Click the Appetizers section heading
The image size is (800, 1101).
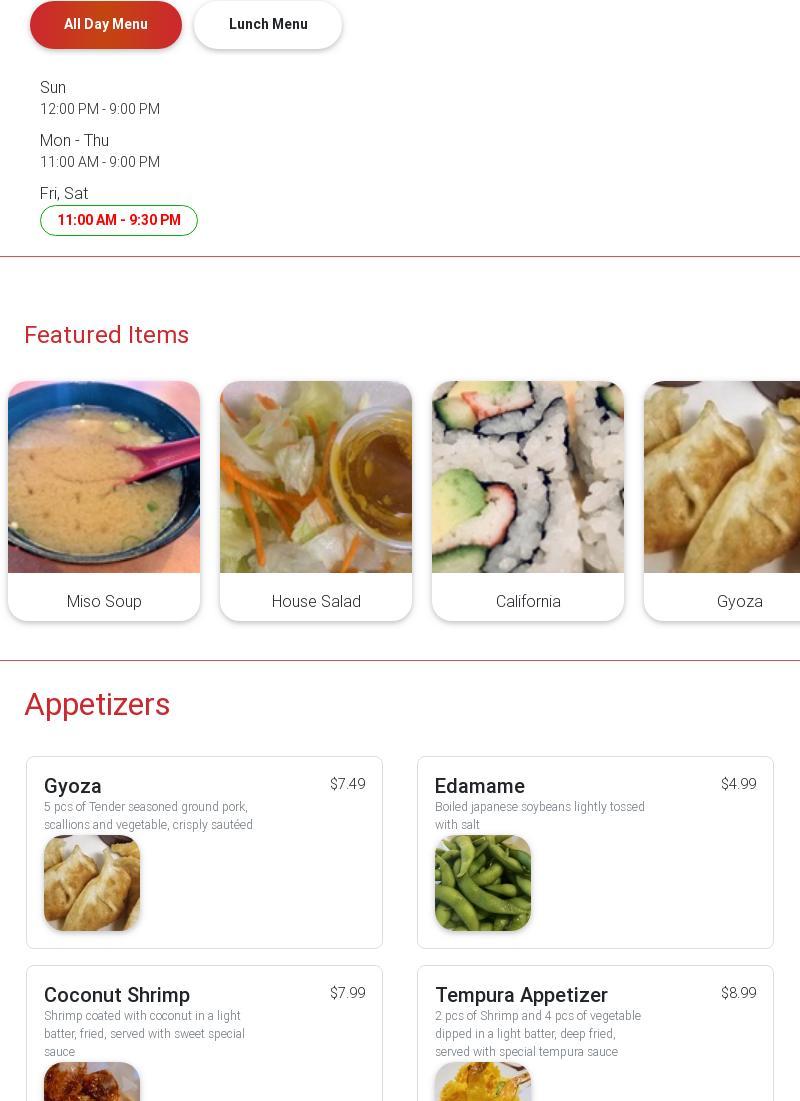(97, 704)
